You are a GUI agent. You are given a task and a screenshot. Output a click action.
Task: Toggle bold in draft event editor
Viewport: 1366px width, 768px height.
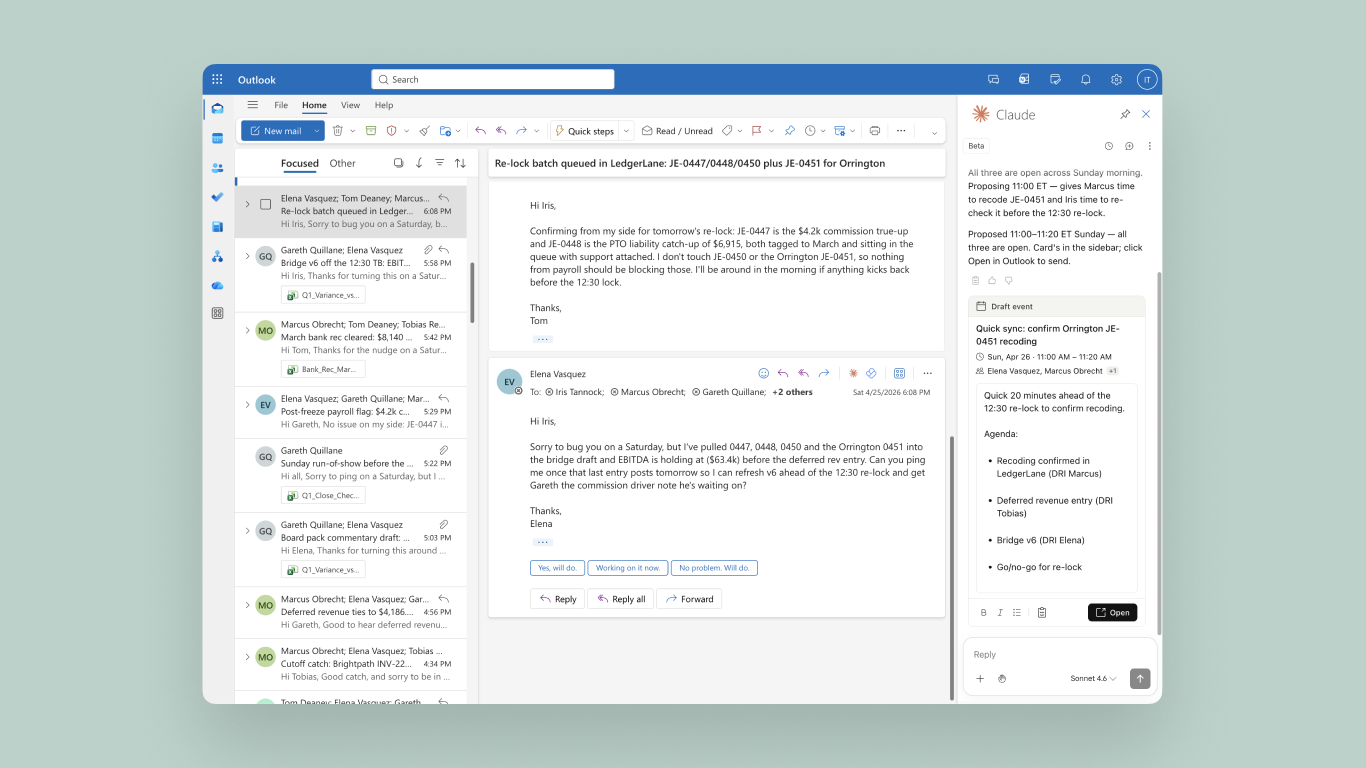(983, 613)
